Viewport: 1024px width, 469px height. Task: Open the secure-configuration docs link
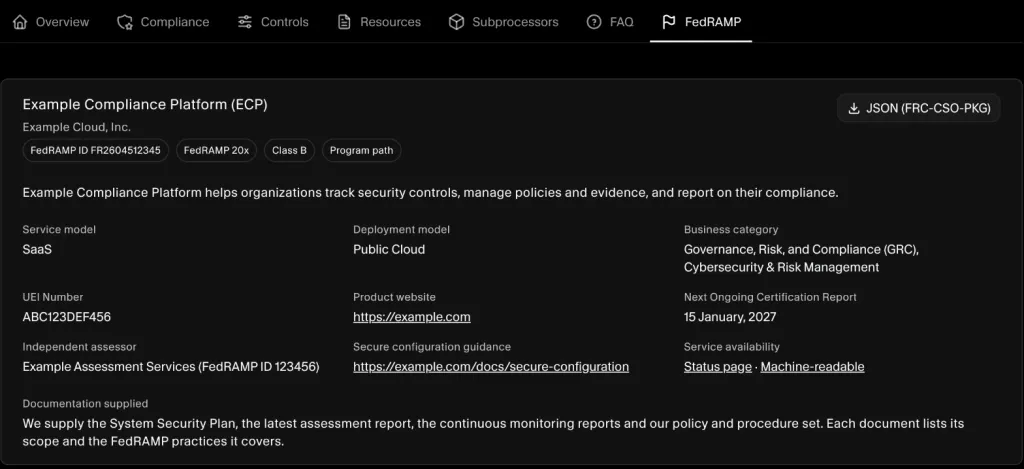click(491, 366)
